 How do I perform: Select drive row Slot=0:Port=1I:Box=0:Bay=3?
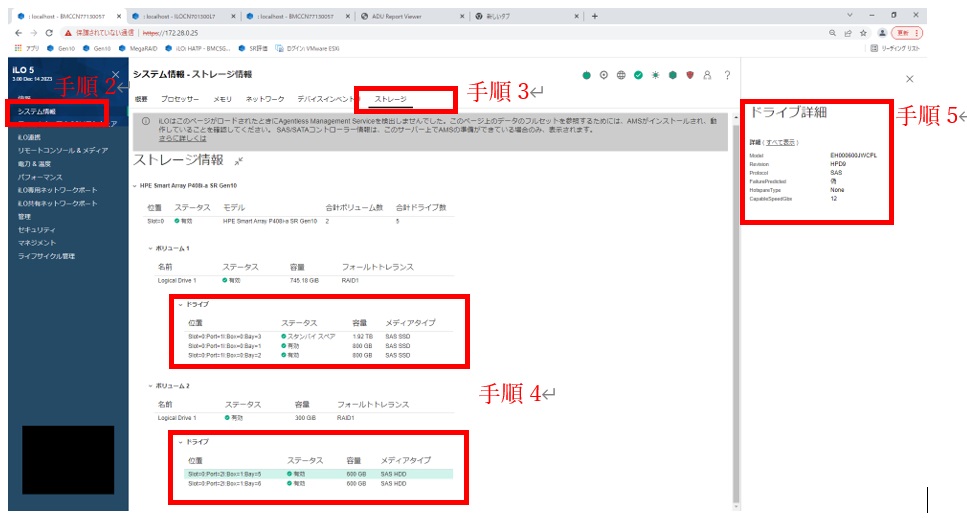tap(319, 337)
